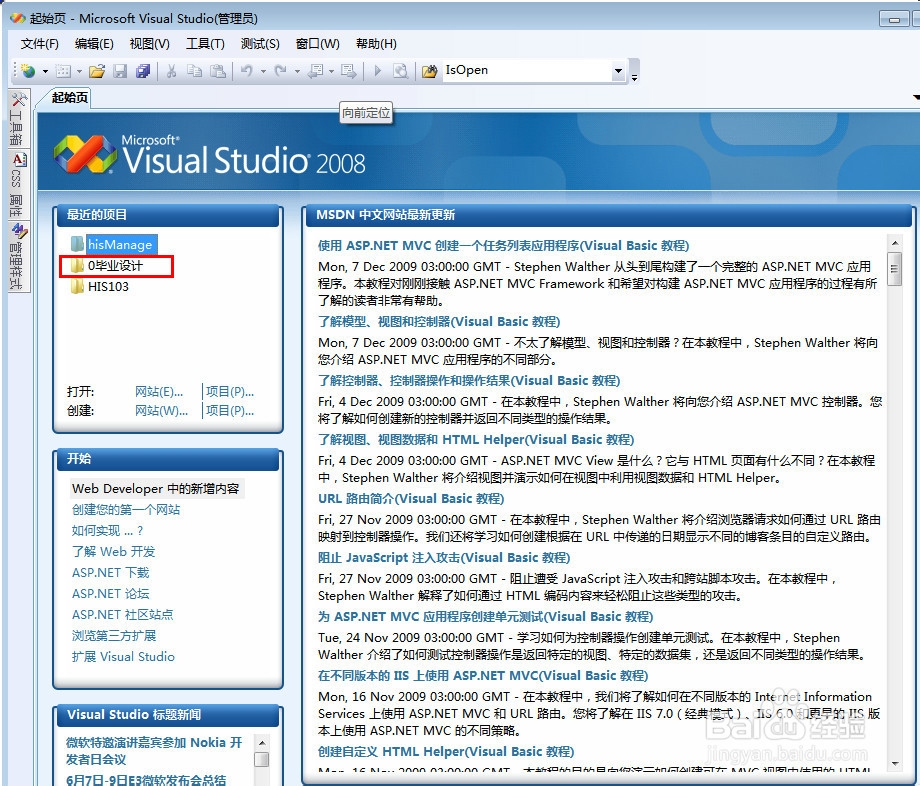
Task: Open the ASP.NET 论坛 link
Action: (110, 594)
